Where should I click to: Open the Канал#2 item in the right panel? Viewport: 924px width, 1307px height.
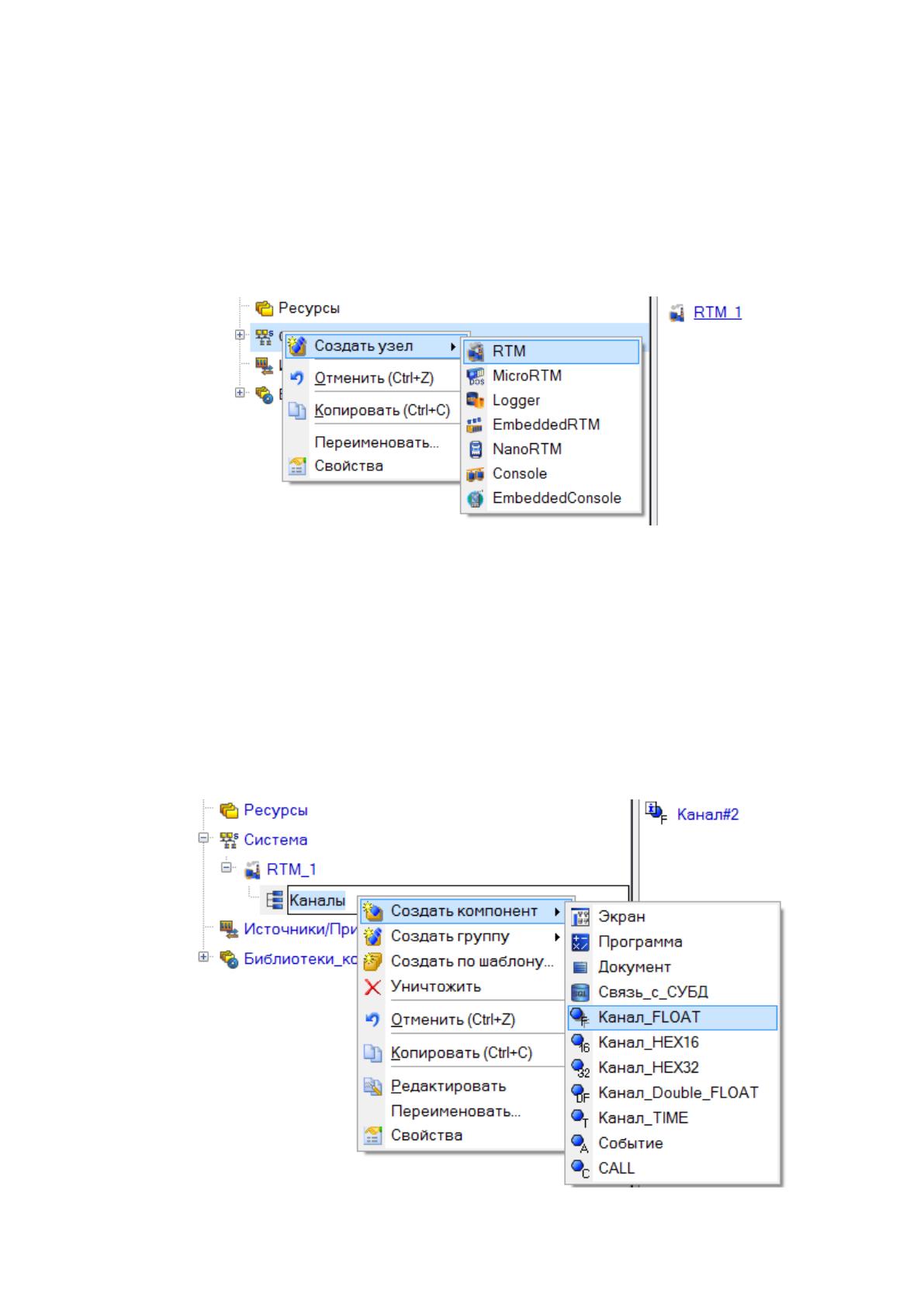point(708,814)
